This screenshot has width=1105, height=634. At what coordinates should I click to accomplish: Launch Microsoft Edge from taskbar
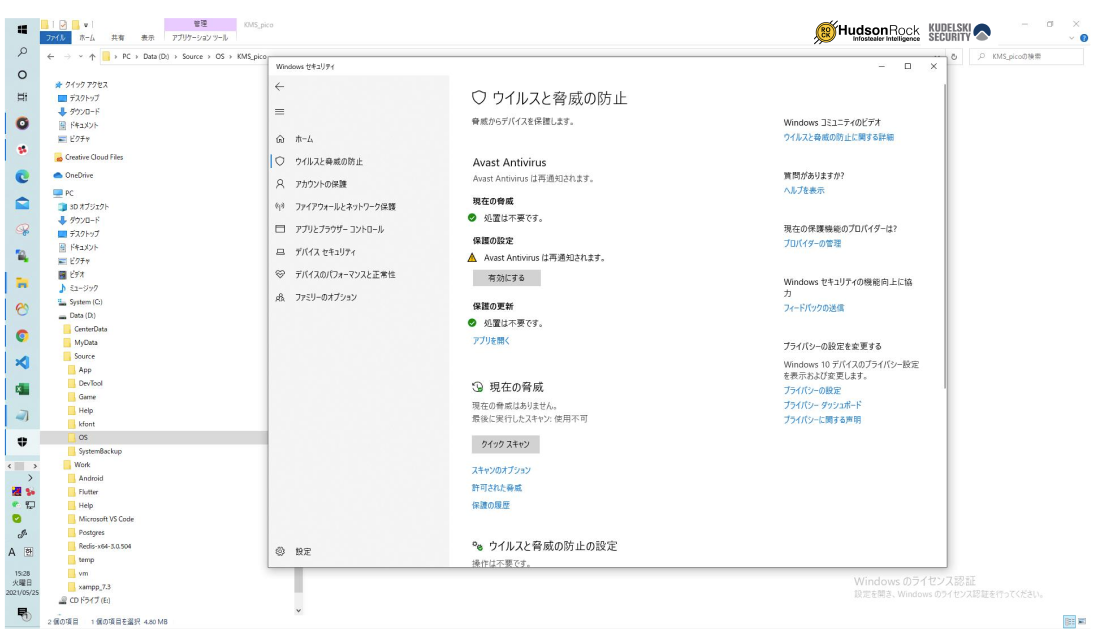click(x=23, y=176)
